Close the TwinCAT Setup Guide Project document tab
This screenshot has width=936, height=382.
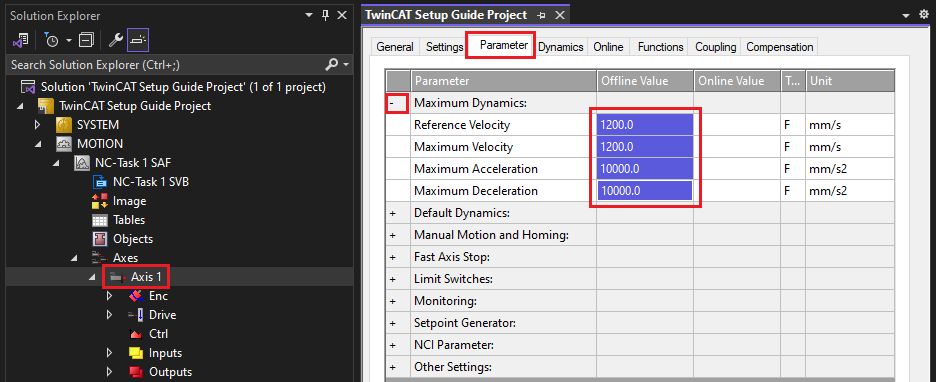pos(561,16)
